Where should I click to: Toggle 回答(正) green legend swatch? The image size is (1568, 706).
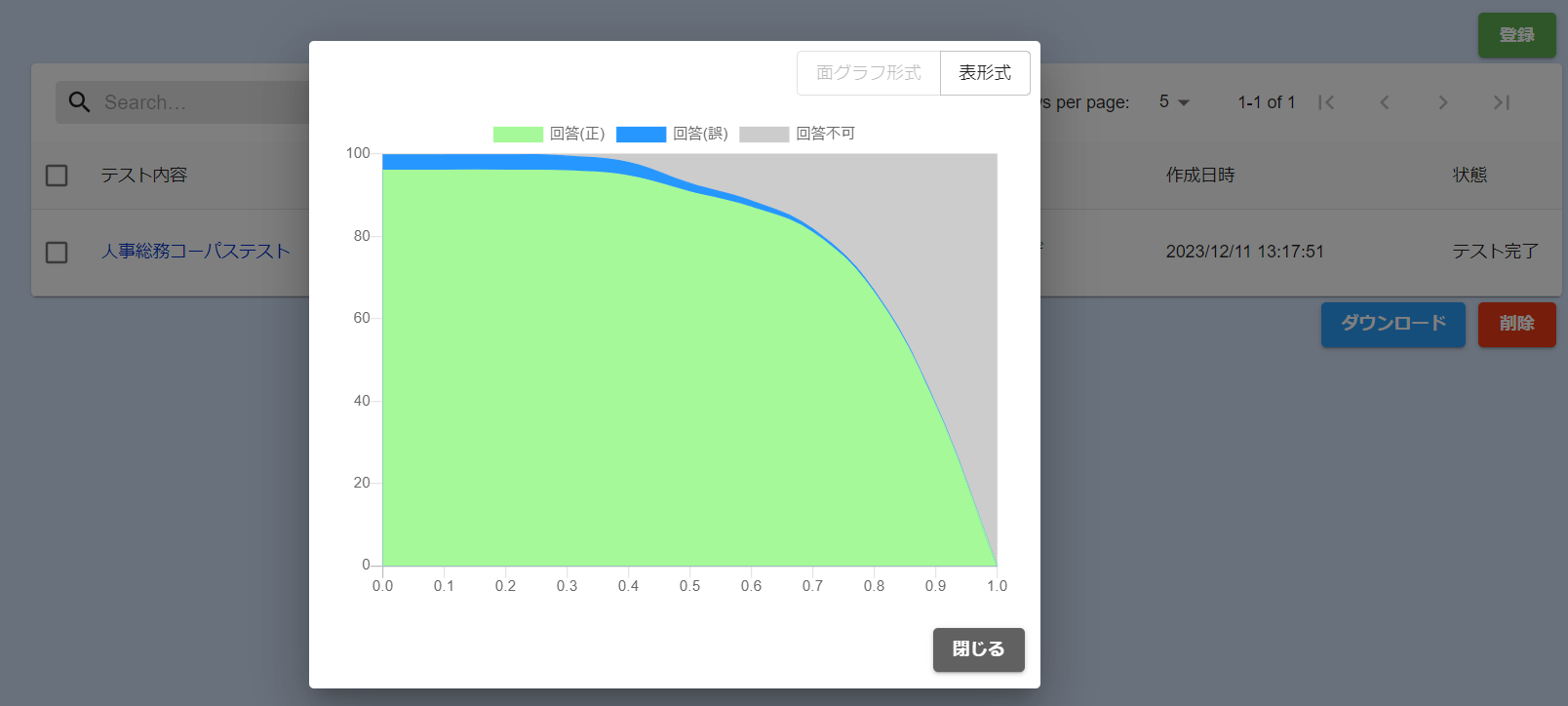coord(518,135)
